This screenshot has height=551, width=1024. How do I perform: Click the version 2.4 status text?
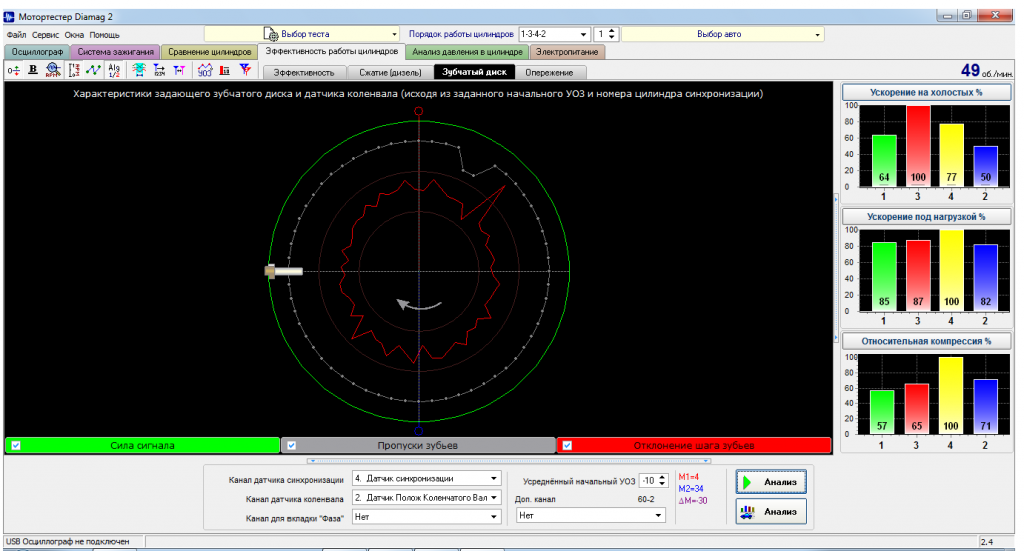point(986,542)
